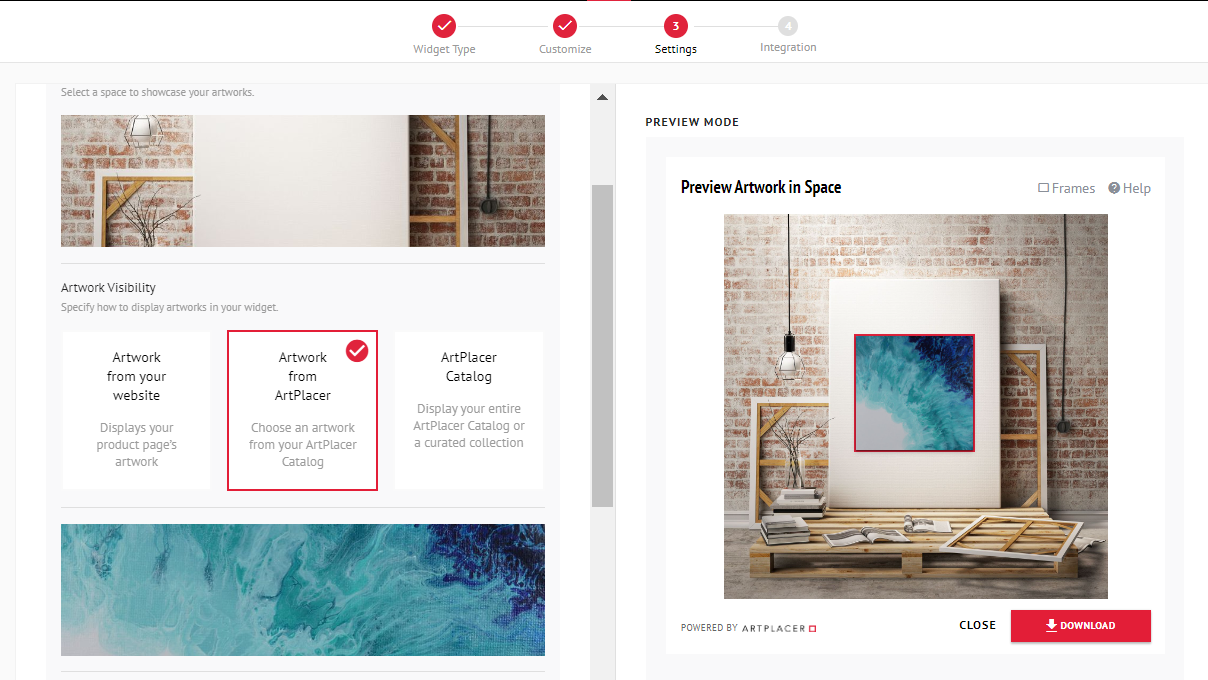Click the Widget Type step checkmark icon
The height and width of the screenshot is (680, 1208).
[x=444, y=26]
